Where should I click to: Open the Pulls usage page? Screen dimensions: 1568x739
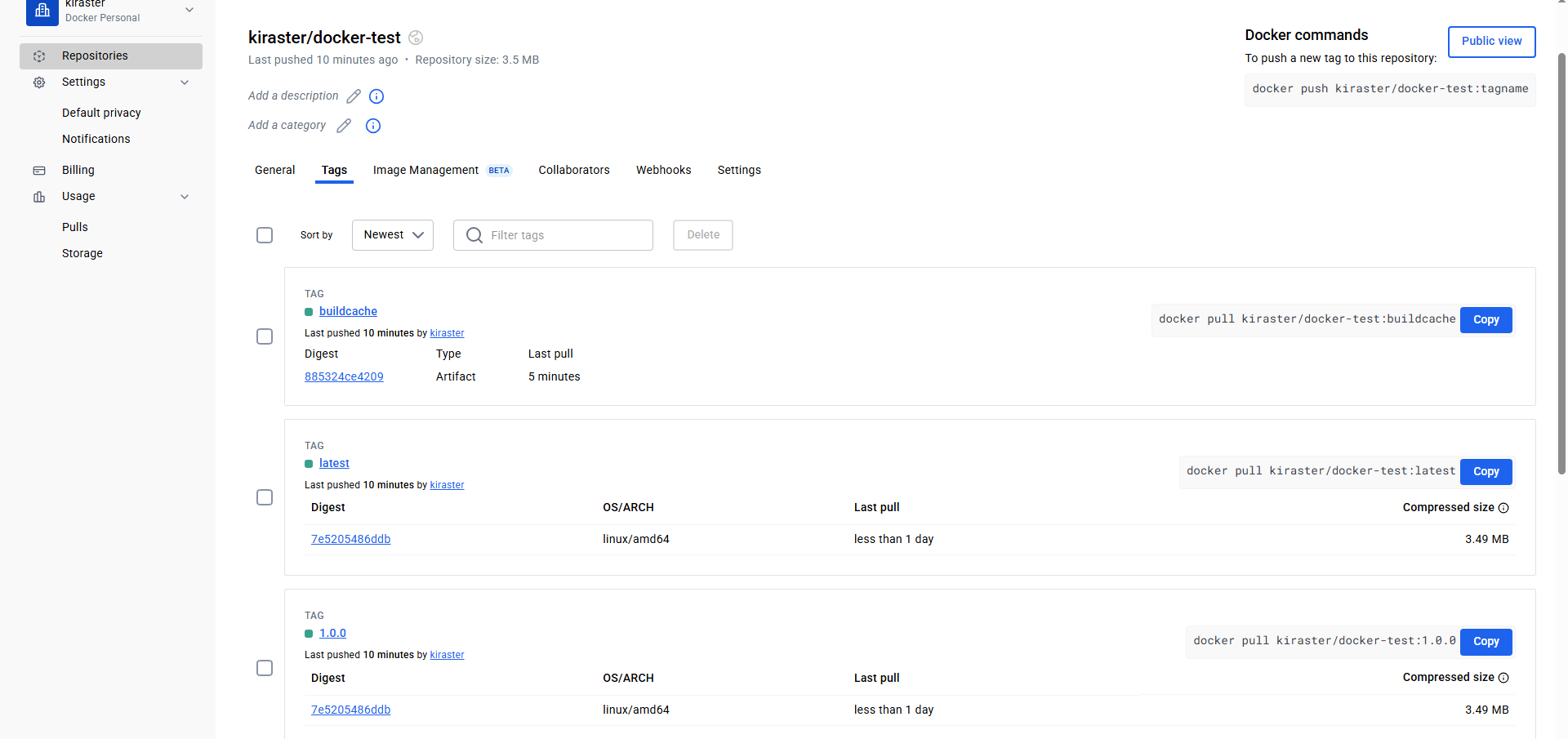pos(75,227)
